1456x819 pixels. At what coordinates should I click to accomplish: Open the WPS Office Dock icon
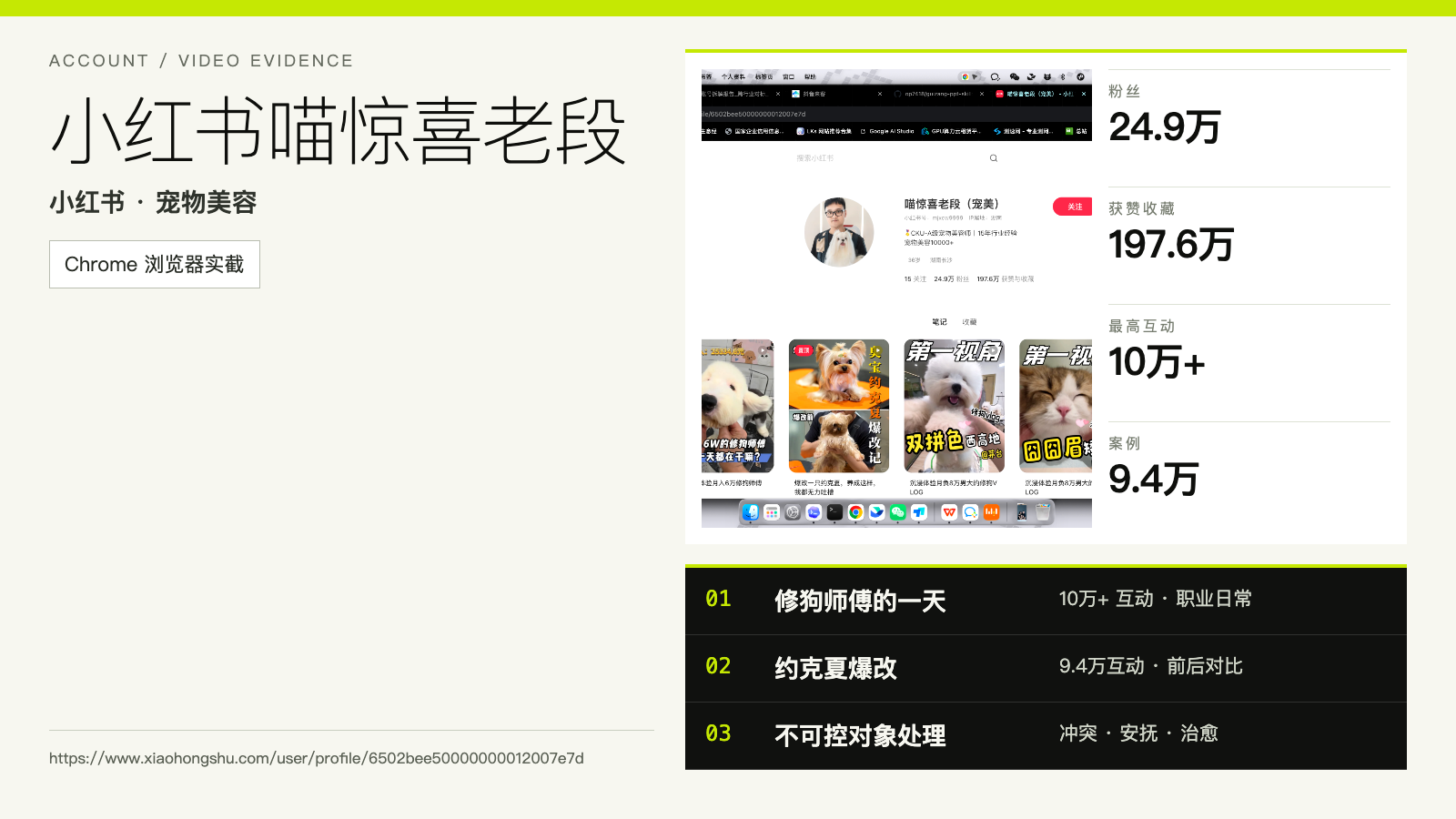pyautogui.click(x=949, y=512)
